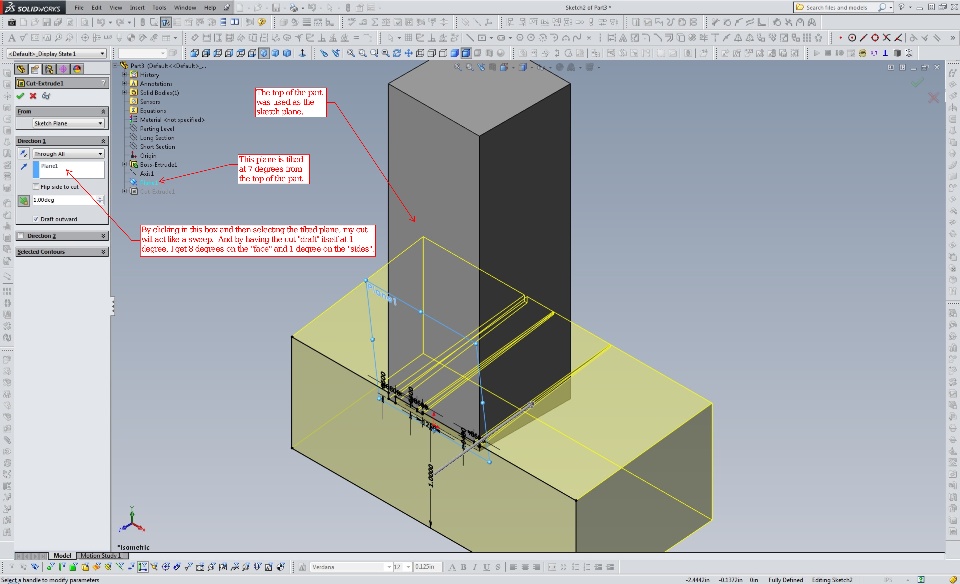
Task: Select Plane1 in the feature tree
Action: [148, 182]
